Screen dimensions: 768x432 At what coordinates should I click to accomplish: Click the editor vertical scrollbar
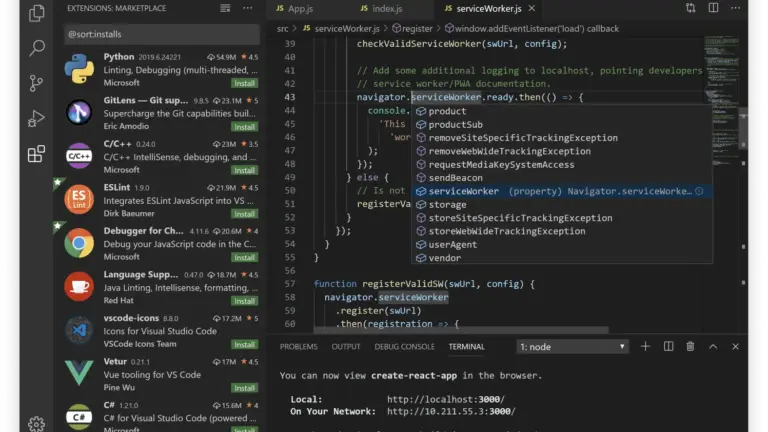[x=743, y=130]
